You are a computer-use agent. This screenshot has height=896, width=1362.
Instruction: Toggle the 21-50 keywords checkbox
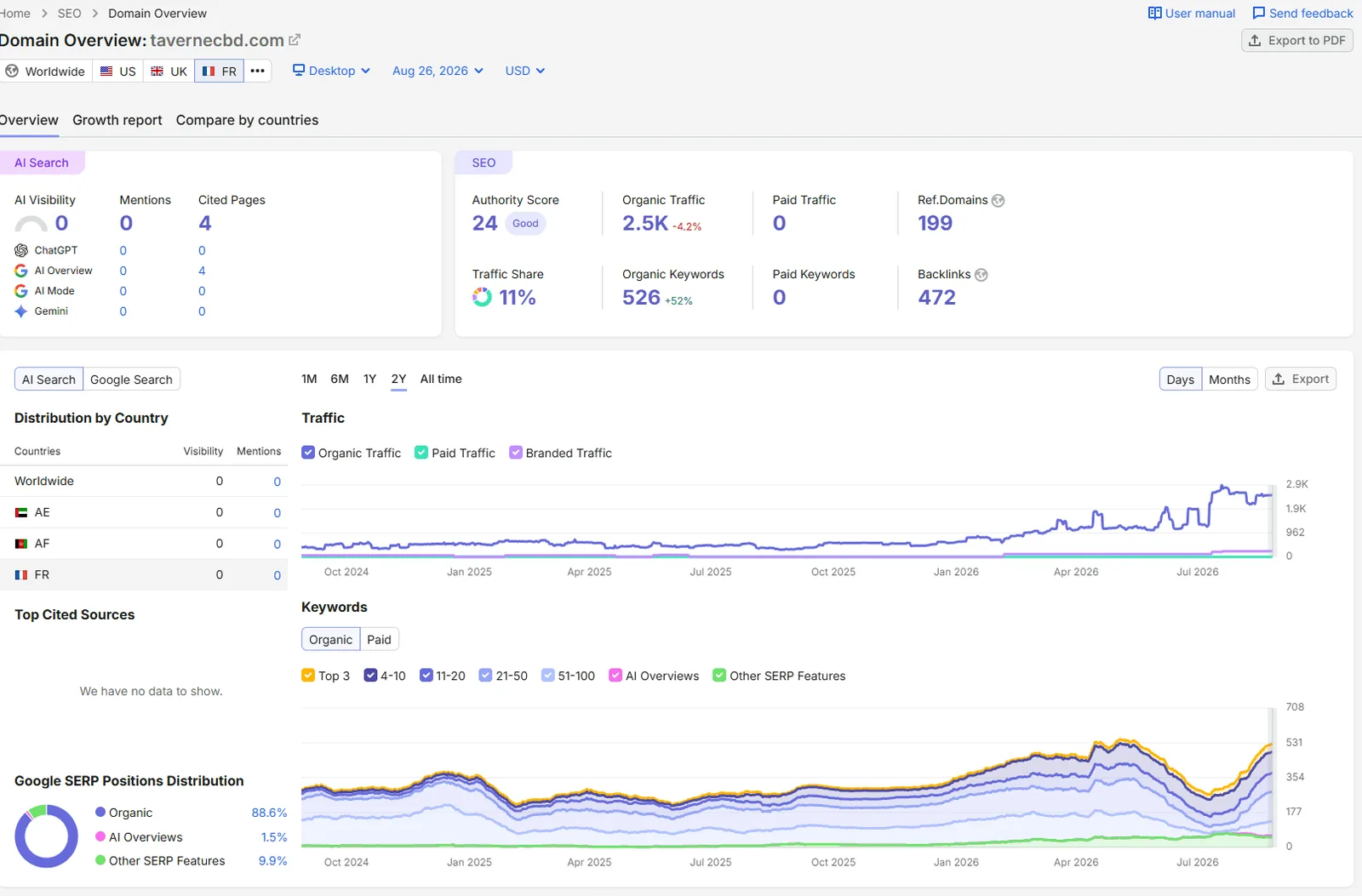click(486, 676)
